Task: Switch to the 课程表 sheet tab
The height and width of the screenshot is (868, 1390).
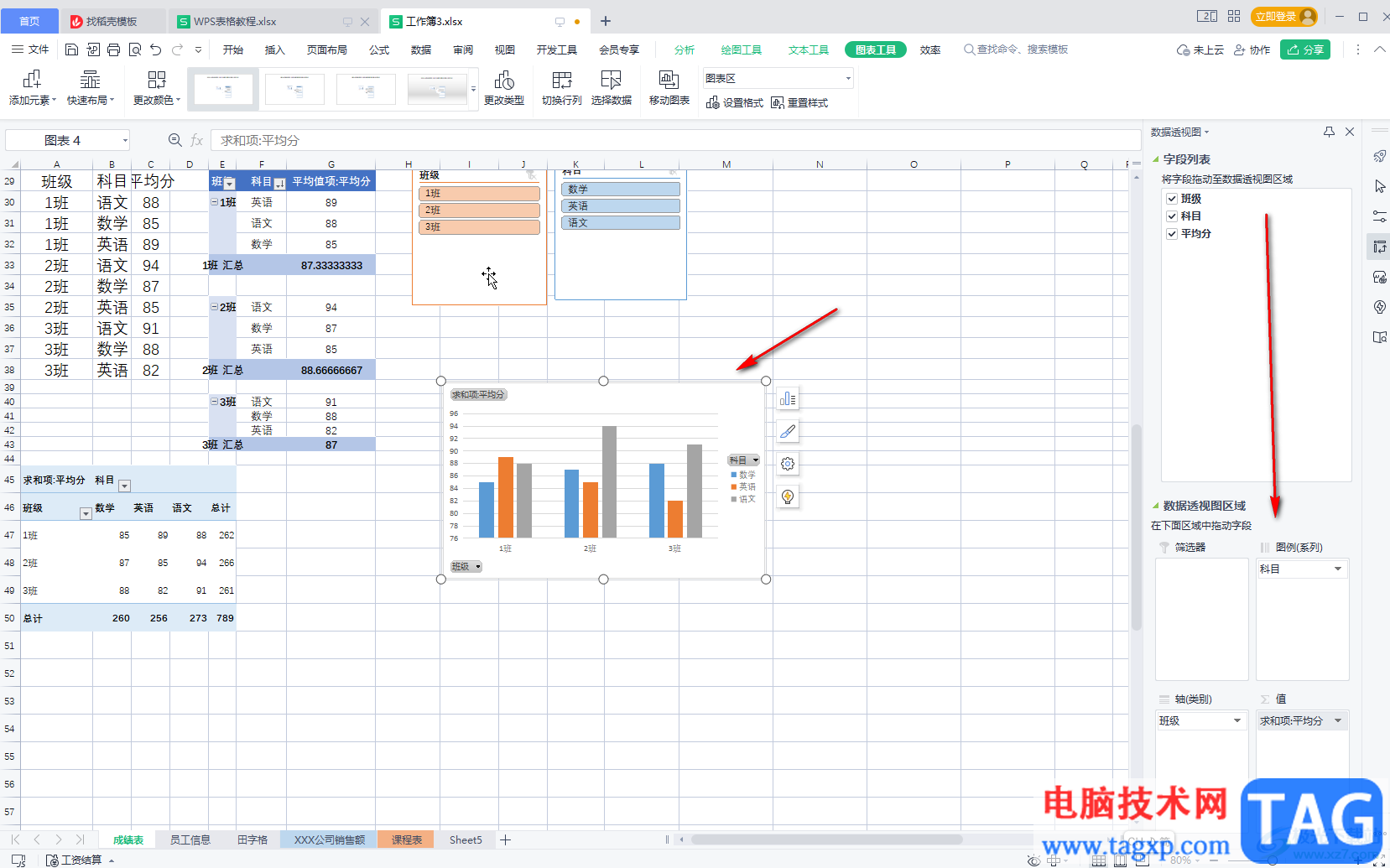Action: (406, 839)
